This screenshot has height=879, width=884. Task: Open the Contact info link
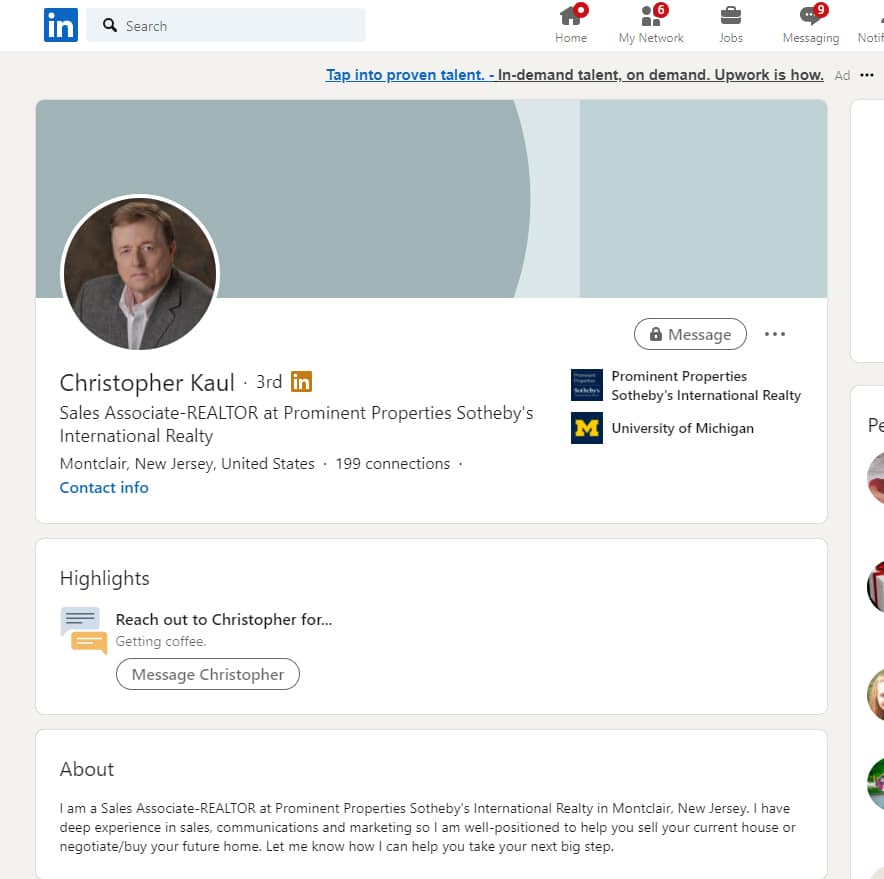point(104,488)
